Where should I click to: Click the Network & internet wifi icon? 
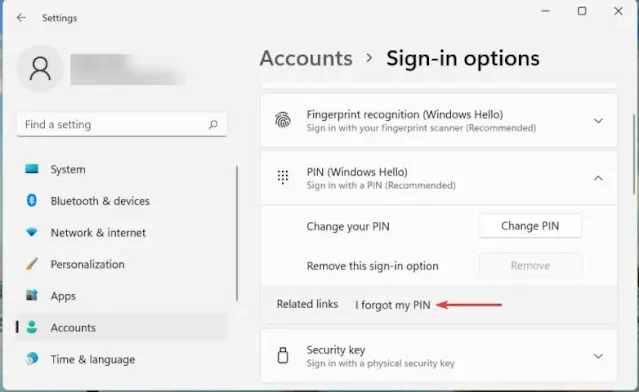click(32, 232)
